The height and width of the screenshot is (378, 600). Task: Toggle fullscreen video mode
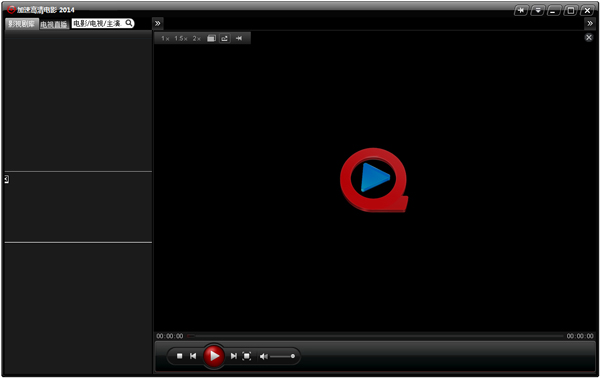[x=247, y=356]
